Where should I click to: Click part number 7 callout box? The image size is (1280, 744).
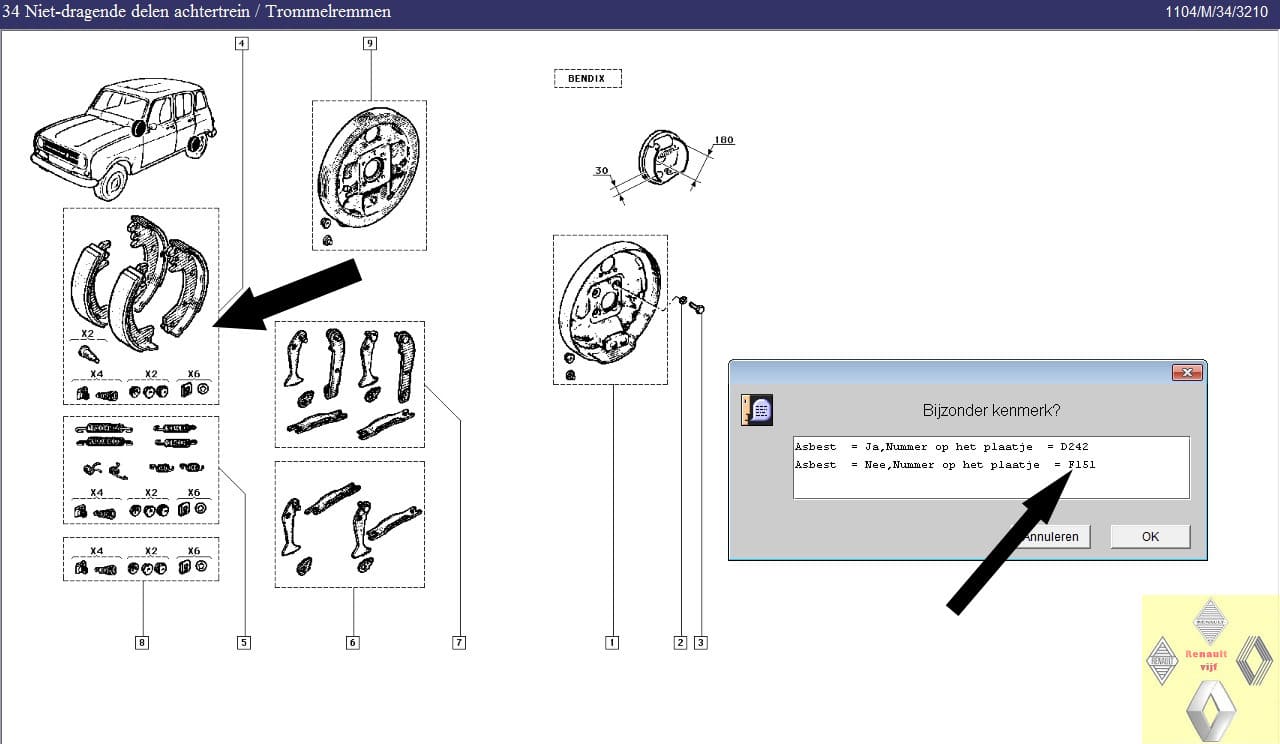coord(459,643)
